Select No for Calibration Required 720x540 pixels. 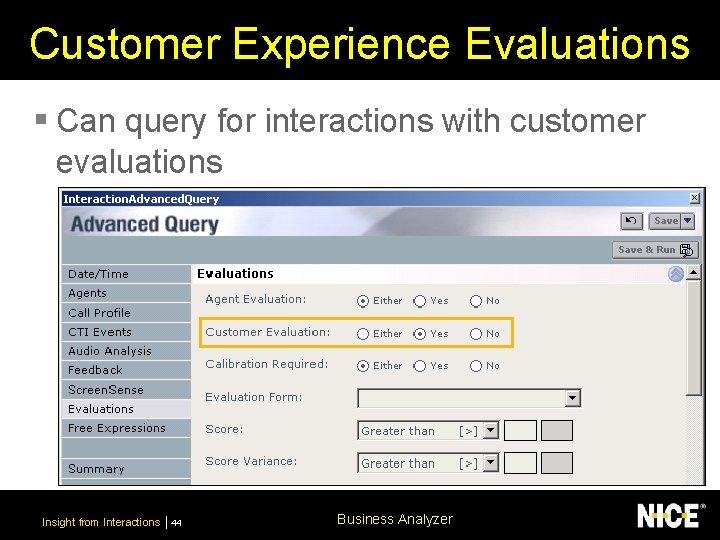pos(476,366)
